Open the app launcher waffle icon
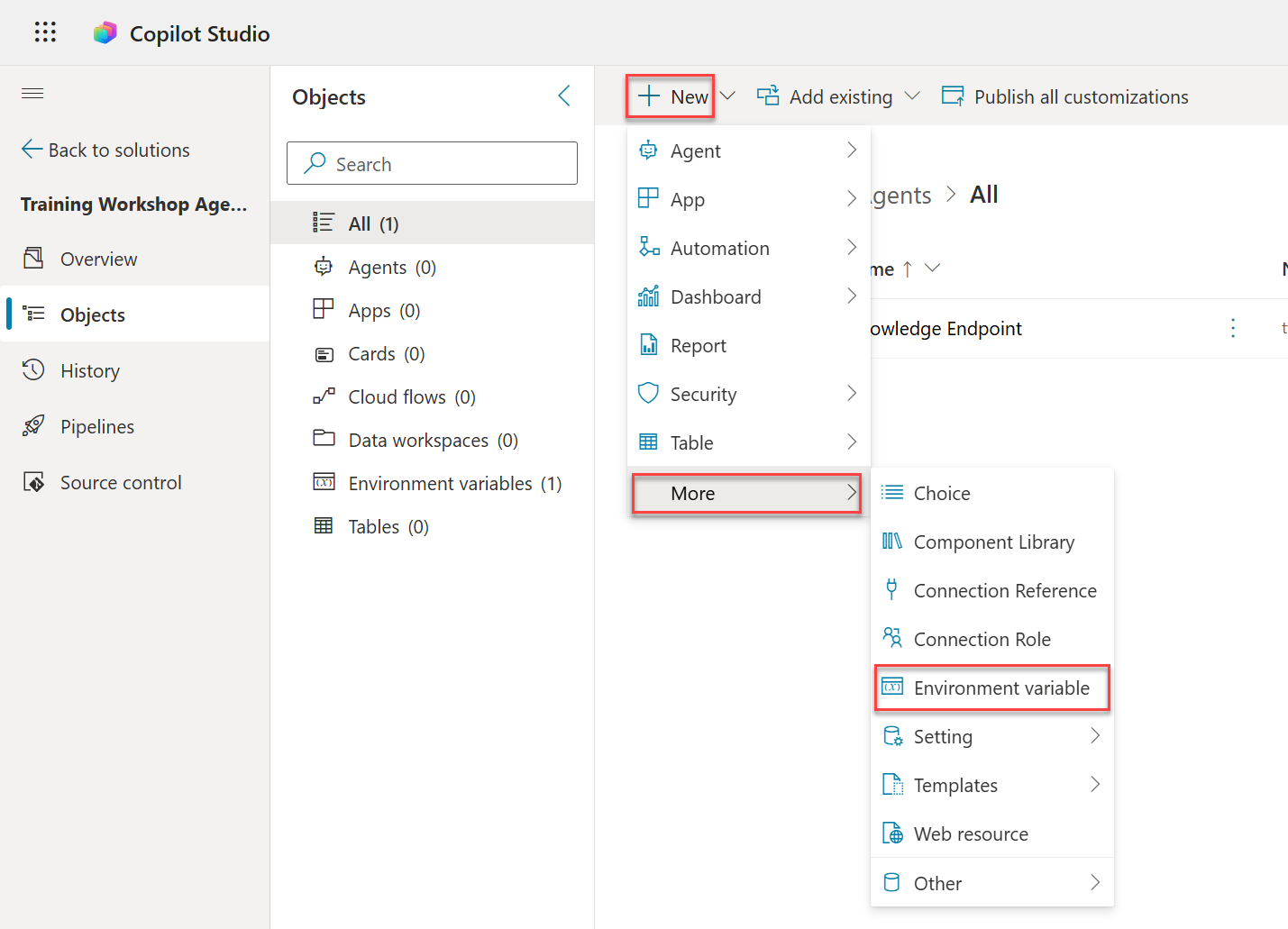This screenshot has height=929, width=1288. point(44,32)
